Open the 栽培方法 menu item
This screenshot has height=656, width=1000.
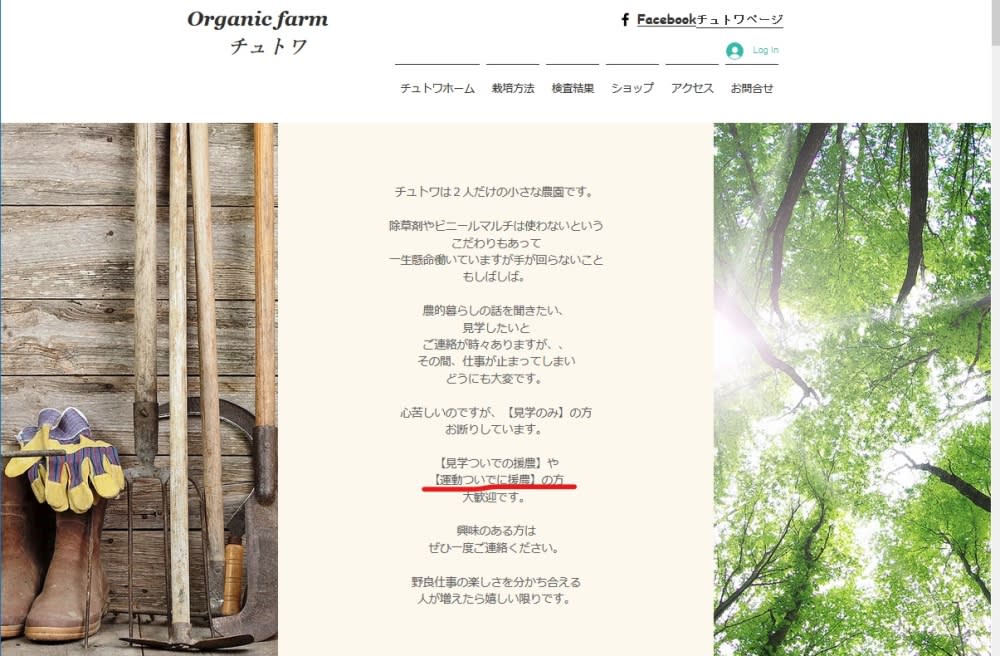513,88
